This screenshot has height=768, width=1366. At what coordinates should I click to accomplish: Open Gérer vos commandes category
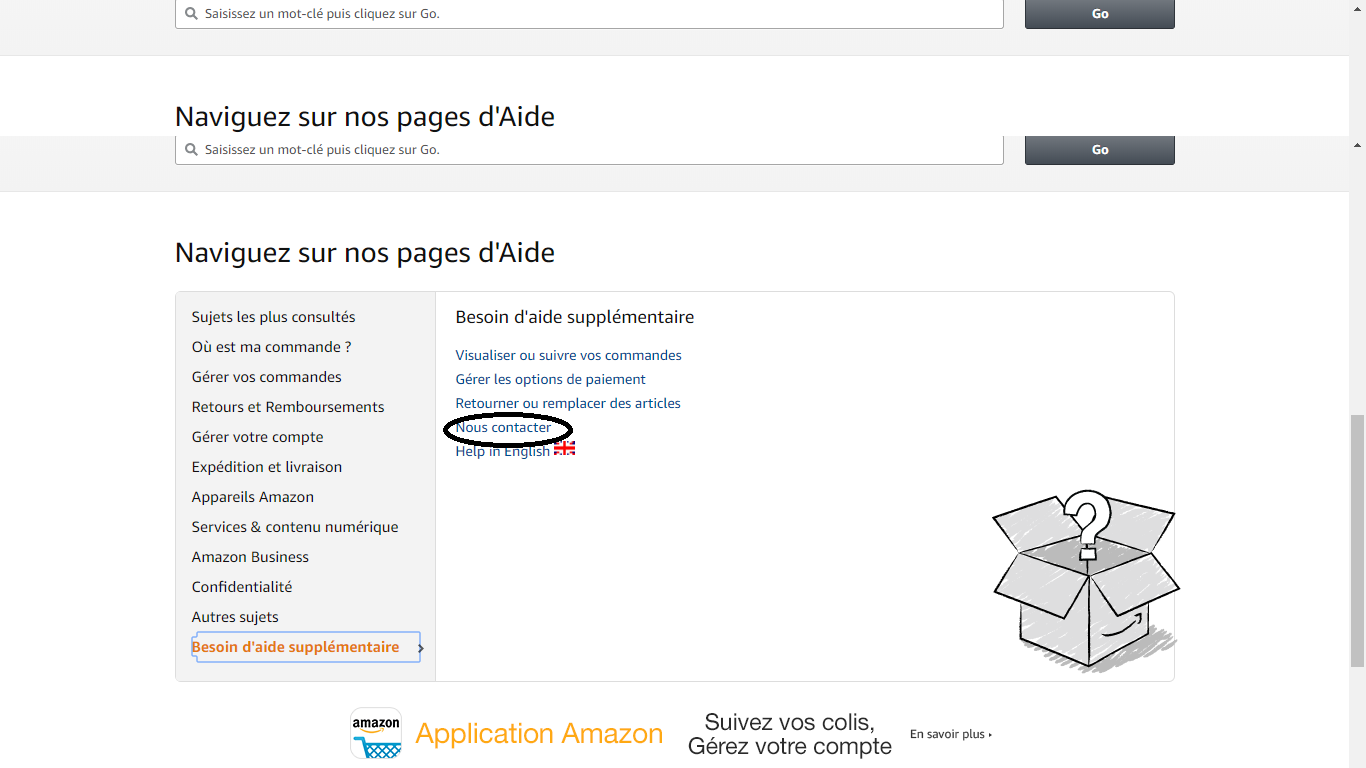click(266, 377)
